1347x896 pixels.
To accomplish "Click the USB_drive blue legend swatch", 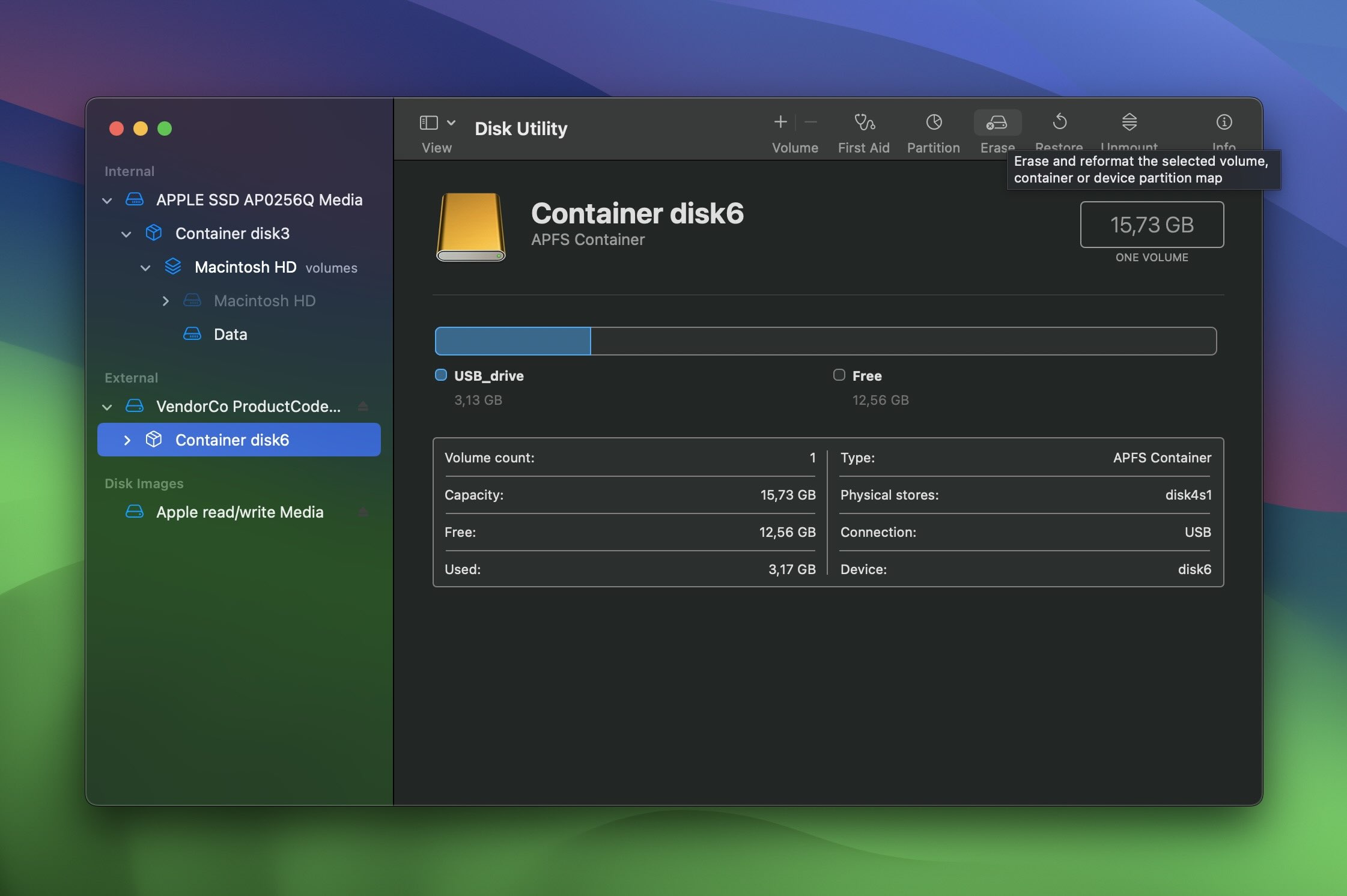I will pos(441,375).
